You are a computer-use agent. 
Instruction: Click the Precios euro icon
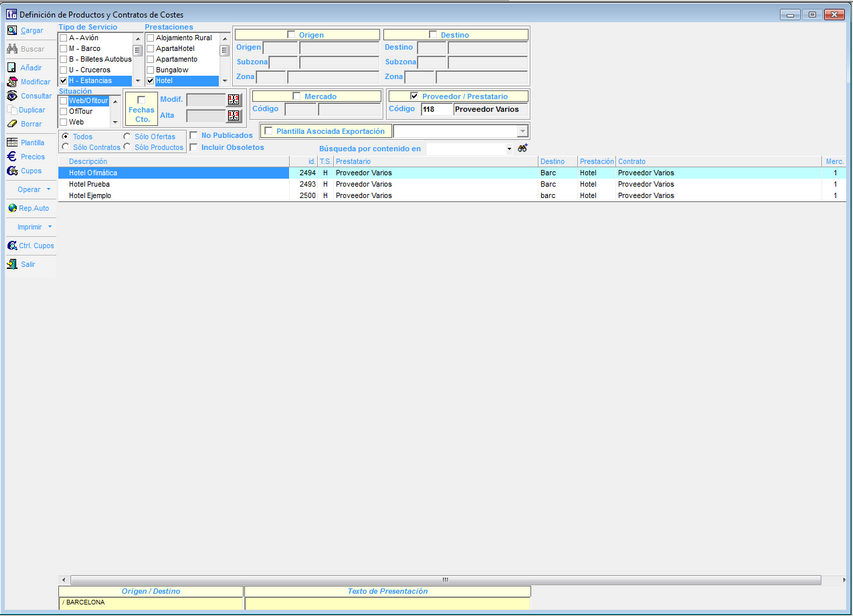(x=12, y=157)
